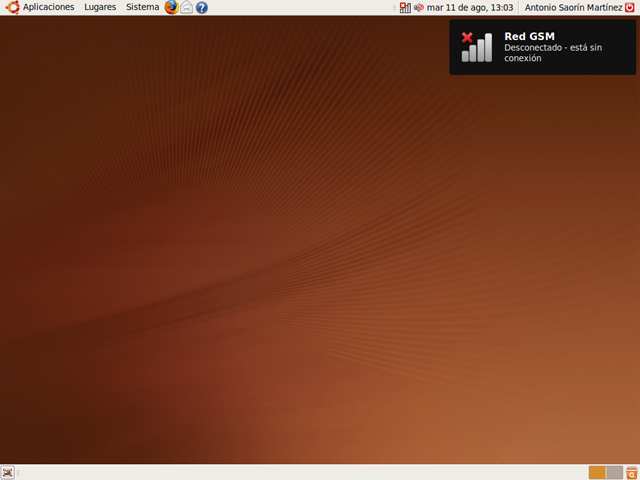Open the Trash applet
640x480 pixels.
(x=632, y=472)
